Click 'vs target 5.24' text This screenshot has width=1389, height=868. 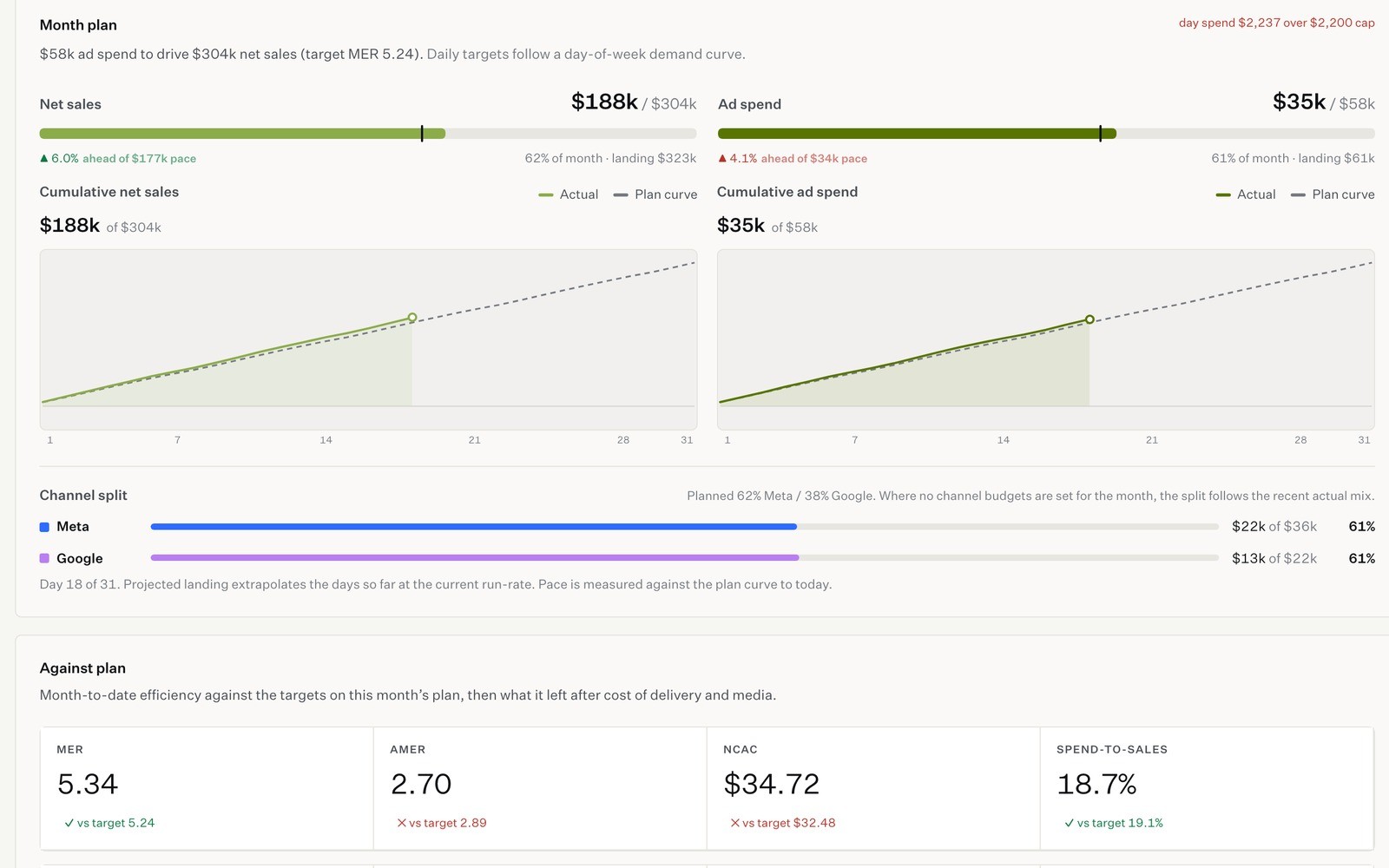(x=115, y=823)
